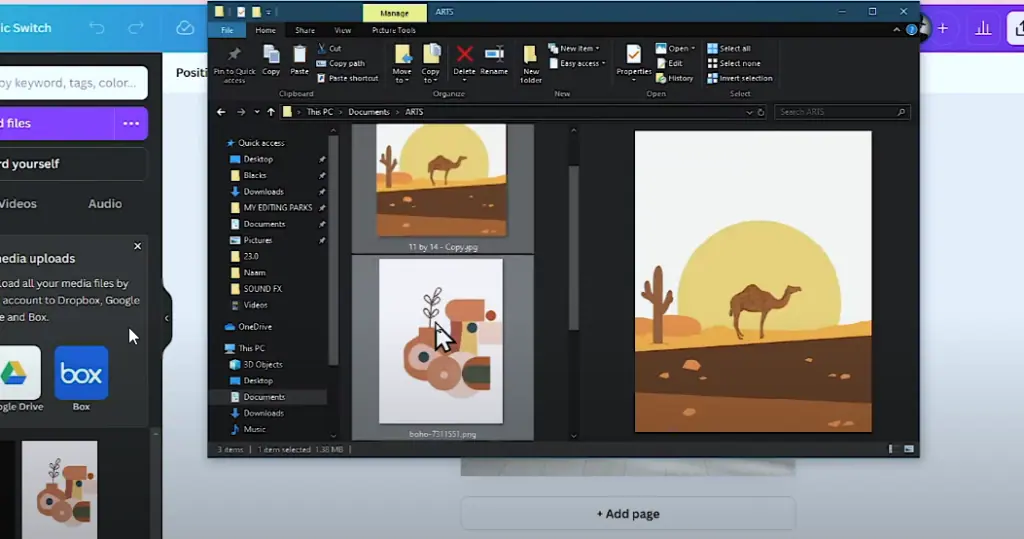Click Select all in the ribbon
Screen dimensions: 1024x539
coord(733,48)
